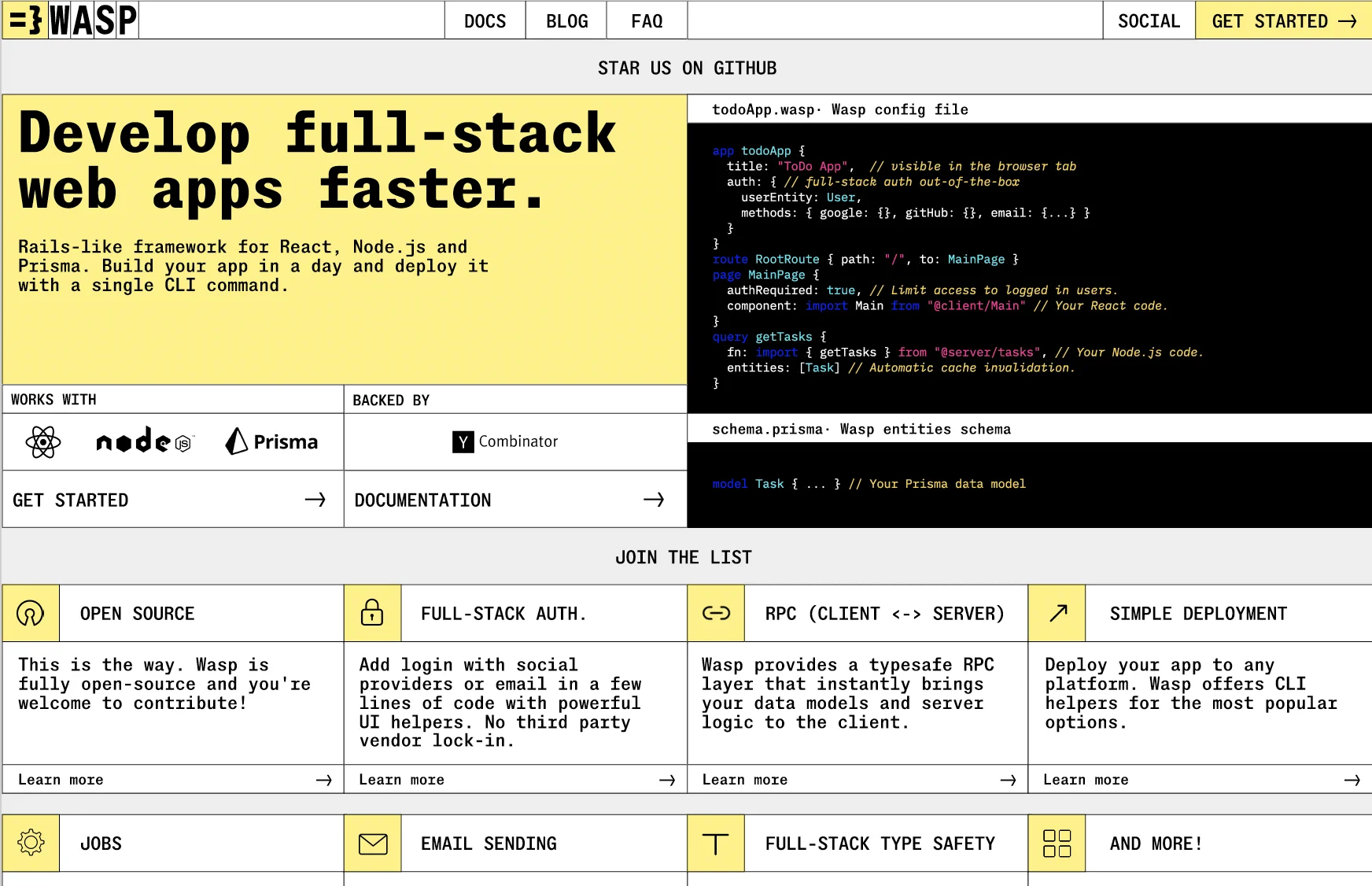Click AND MORE! heading text
Image resolution: width=1372 pixels, height=886 pixels.
tap(1156, 844)
